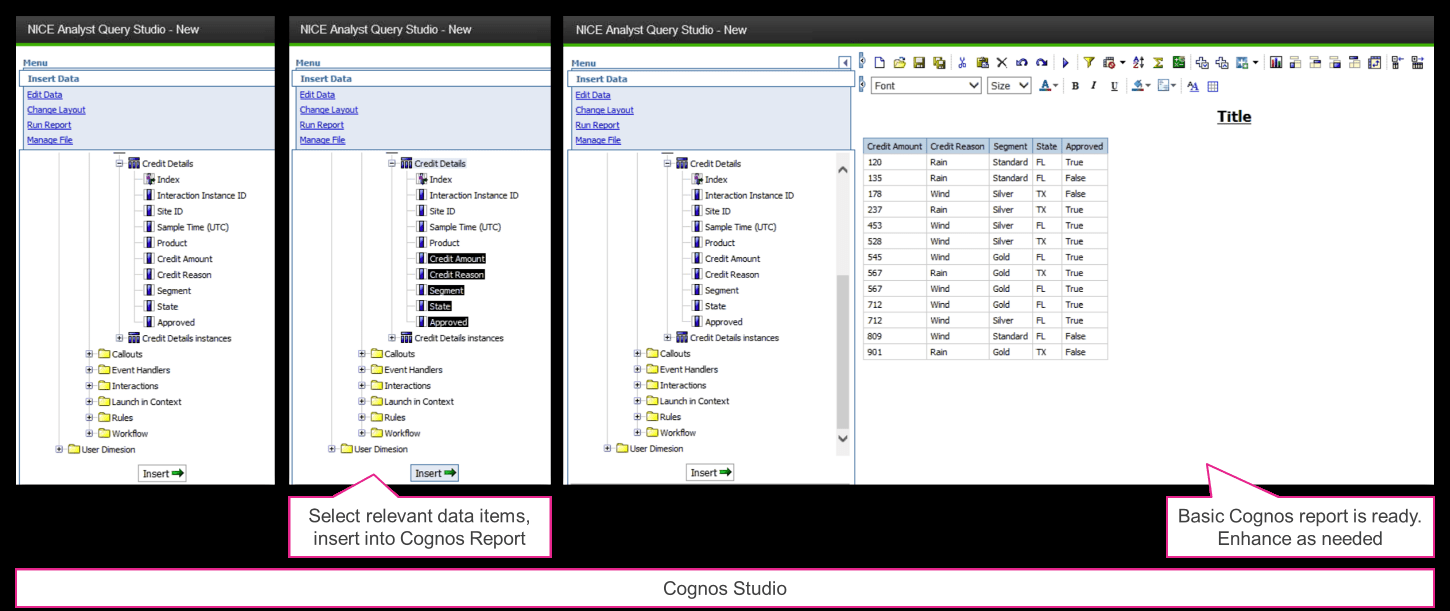
Task: Open the font color picker
Action: click(x=1048, y=86)
